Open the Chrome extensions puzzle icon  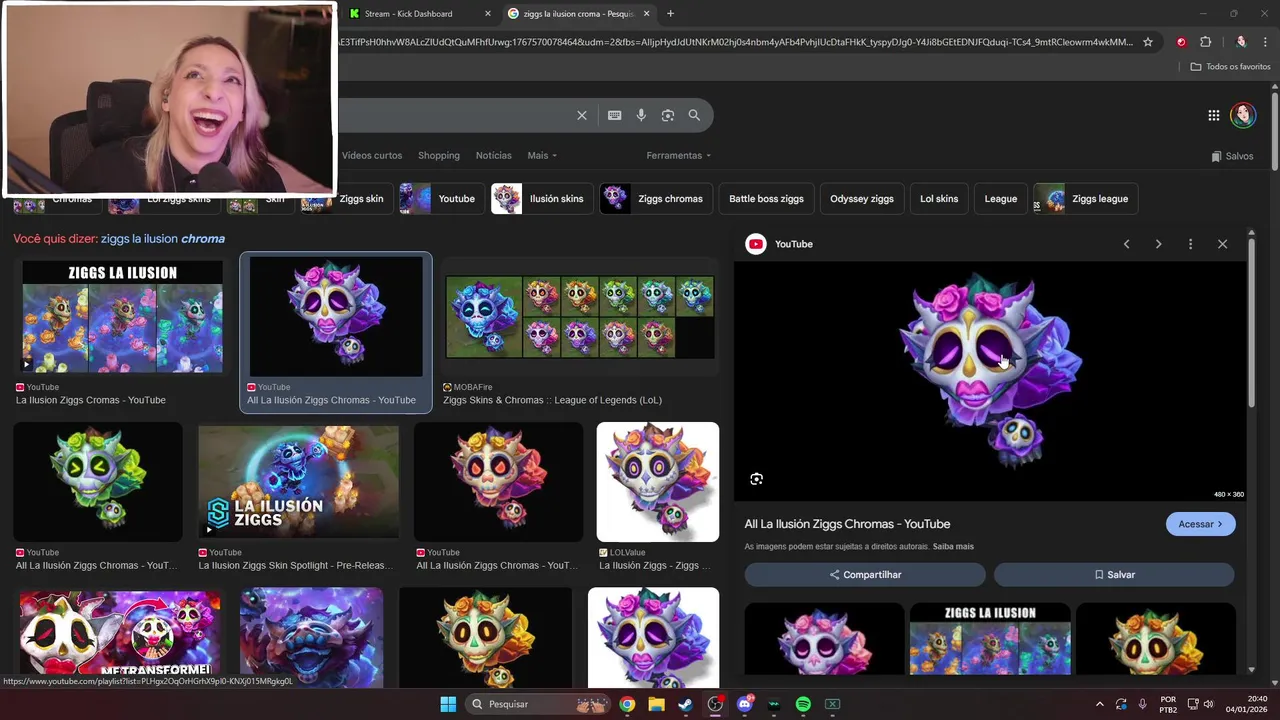point(1205,42)
